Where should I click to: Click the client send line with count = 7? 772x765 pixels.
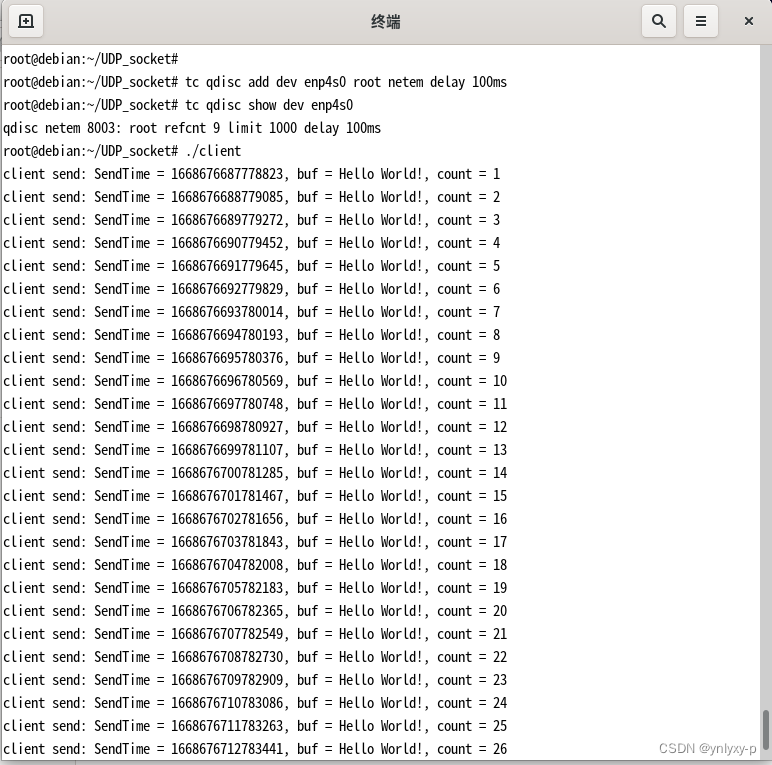(x=252, y=312)
